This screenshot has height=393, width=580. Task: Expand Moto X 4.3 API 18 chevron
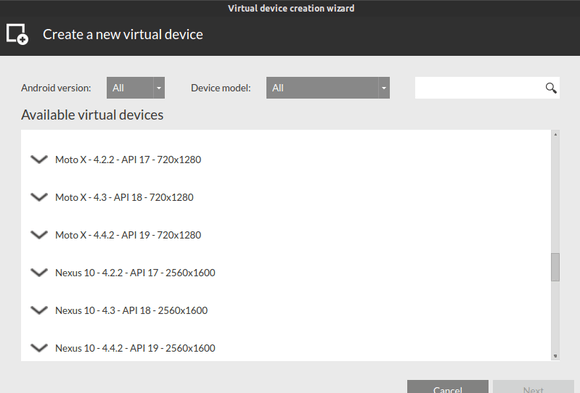point(39,197)
